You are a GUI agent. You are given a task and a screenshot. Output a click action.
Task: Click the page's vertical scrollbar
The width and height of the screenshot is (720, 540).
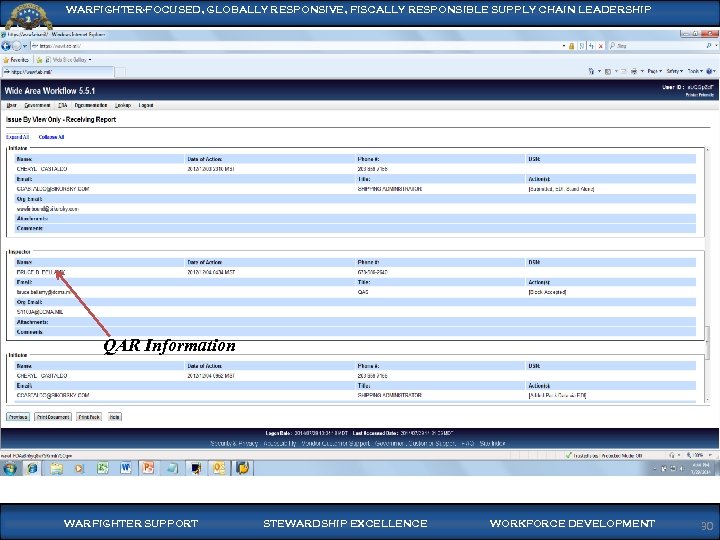[x=708, y=276]
